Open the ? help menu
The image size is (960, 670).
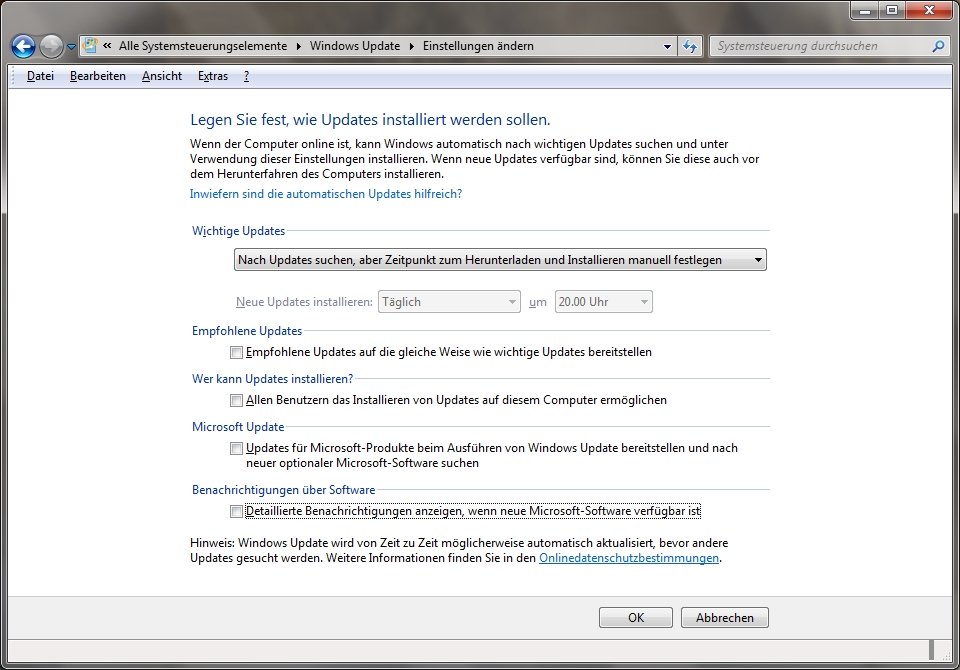point(246,76)
